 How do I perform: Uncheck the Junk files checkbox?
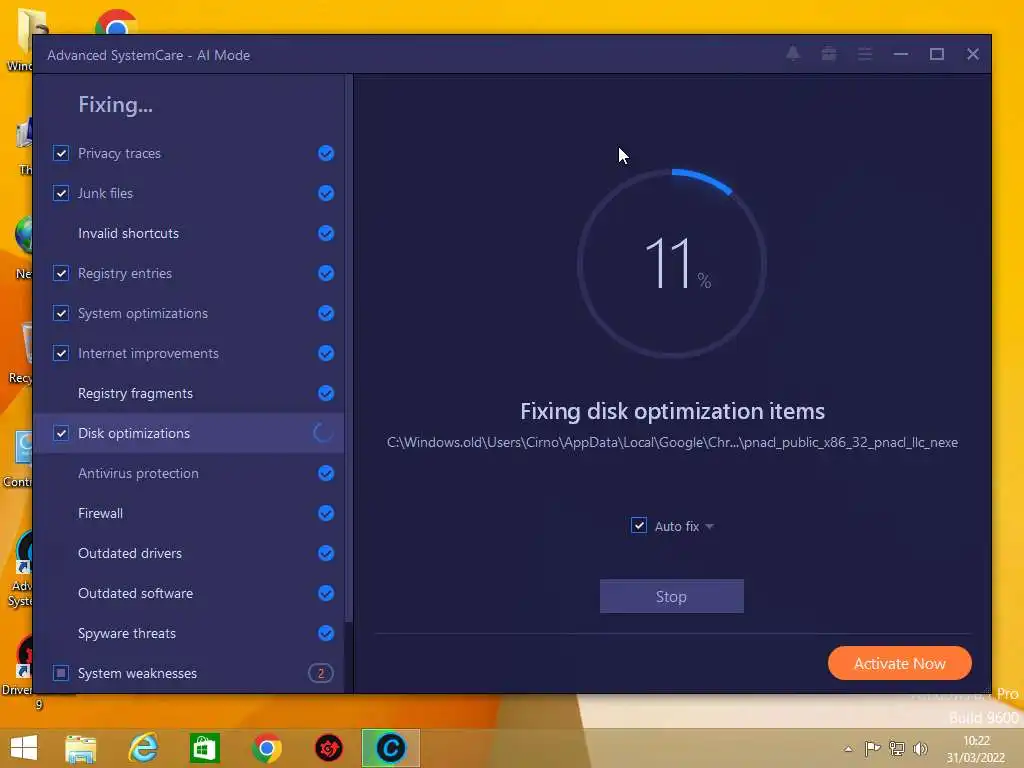(61, 193)
